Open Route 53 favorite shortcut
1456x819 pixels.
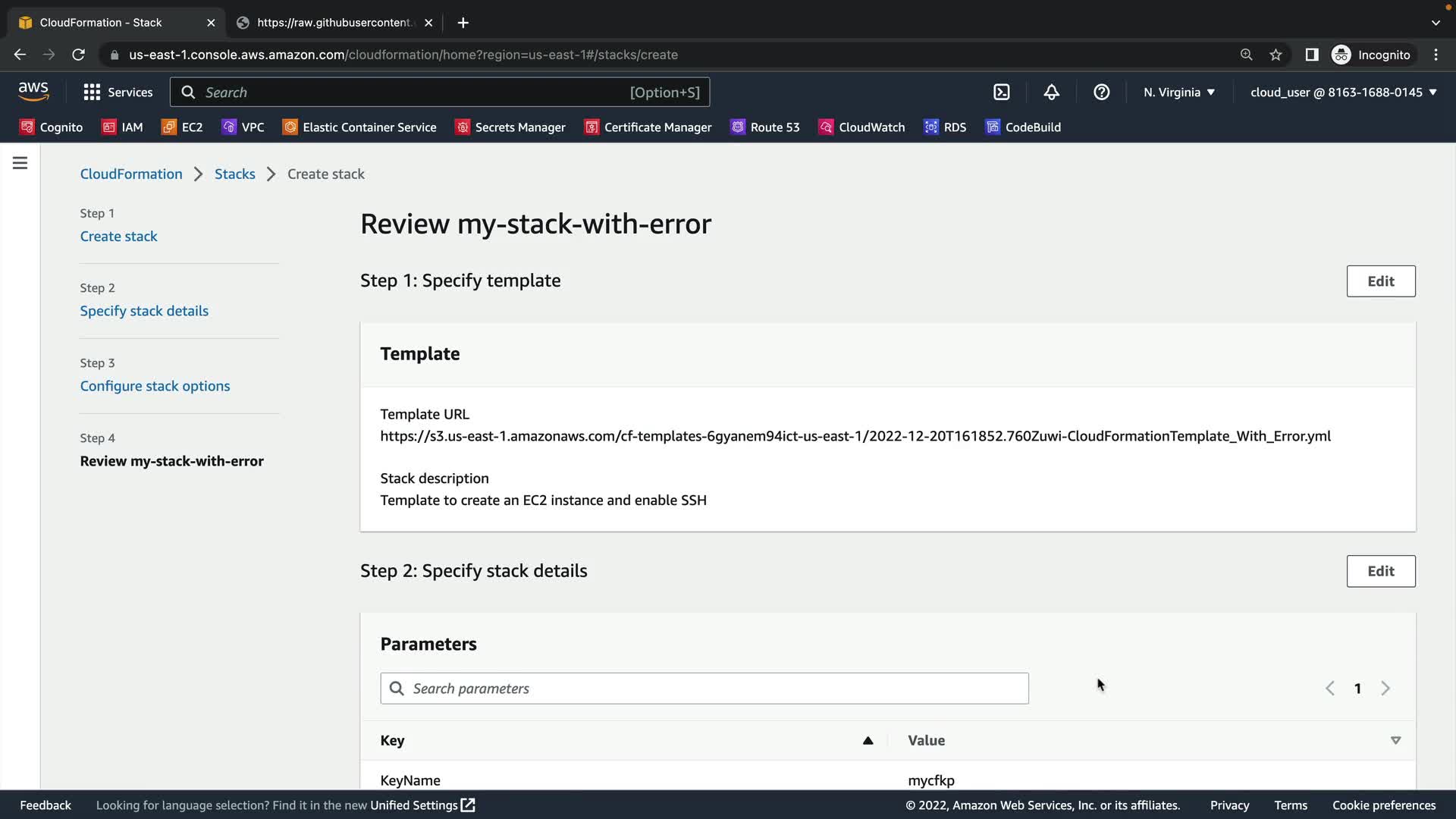click(x=765, y=127)
